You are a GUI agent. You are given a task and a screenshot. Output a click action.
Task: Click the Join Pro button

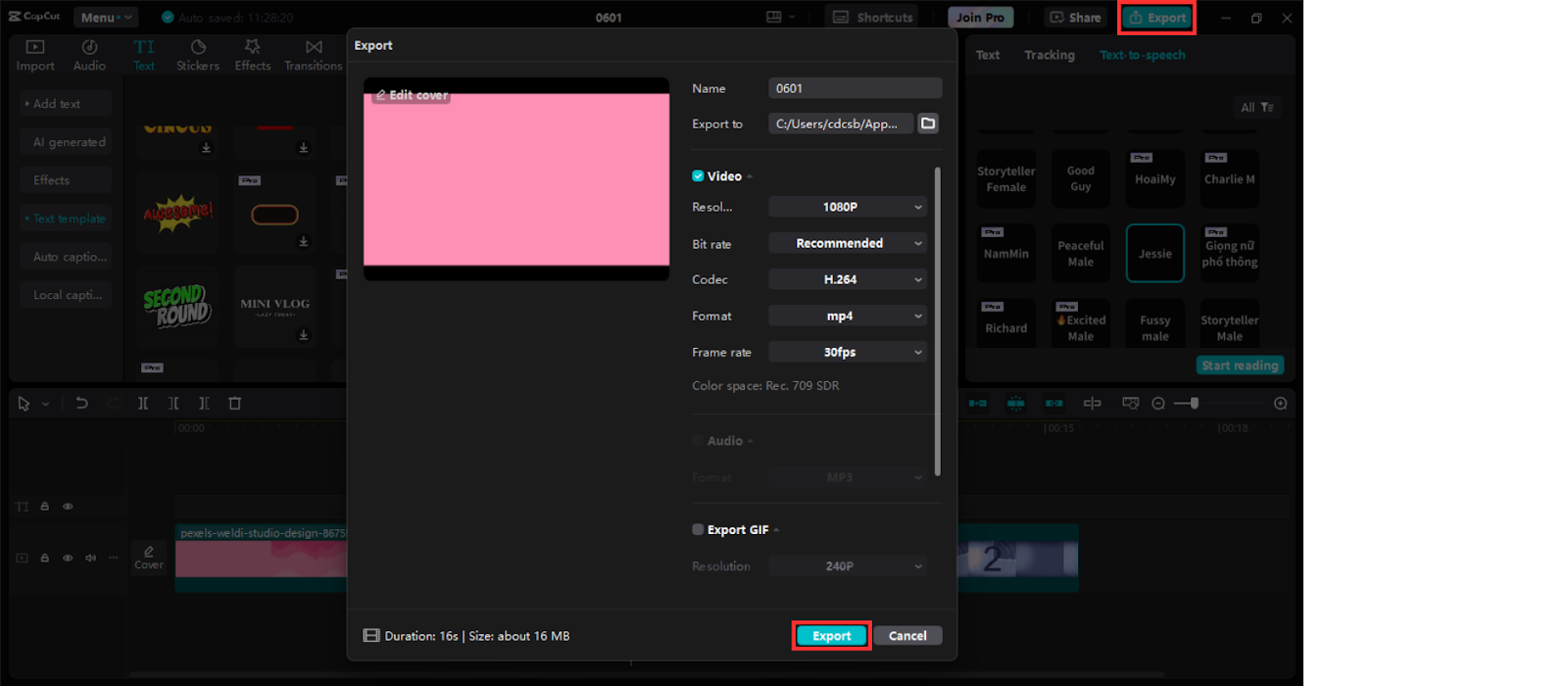pos(980,18)
